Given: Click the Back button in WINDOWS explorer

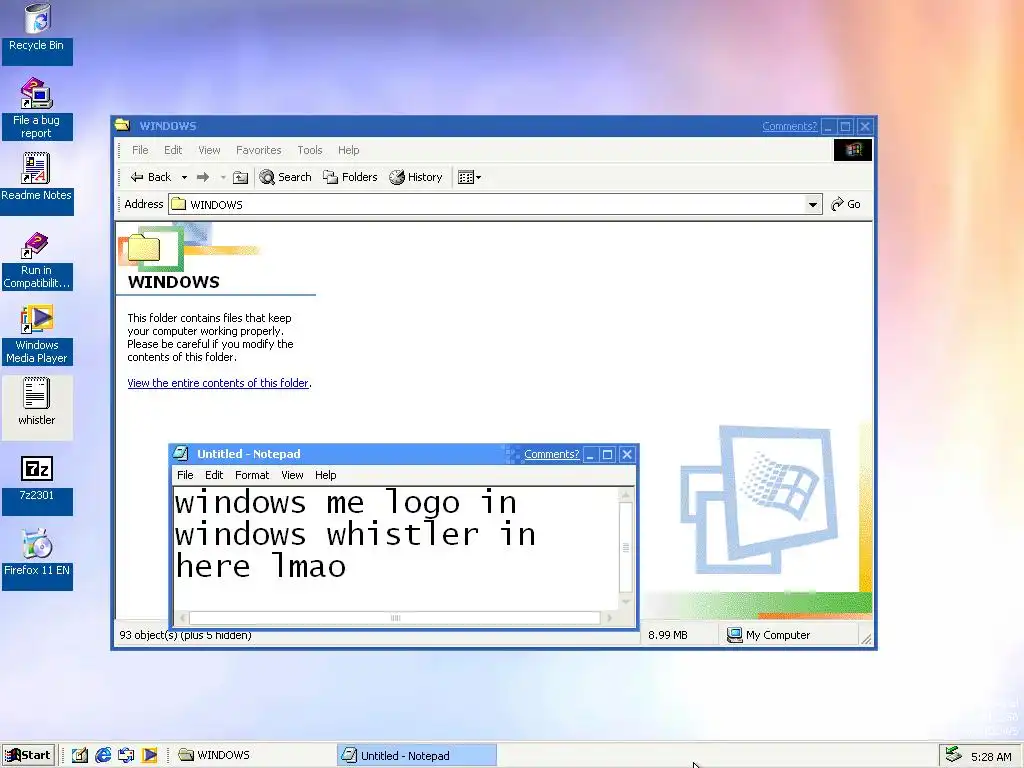Looking at the screenshot, I should [x=151, y=177].
